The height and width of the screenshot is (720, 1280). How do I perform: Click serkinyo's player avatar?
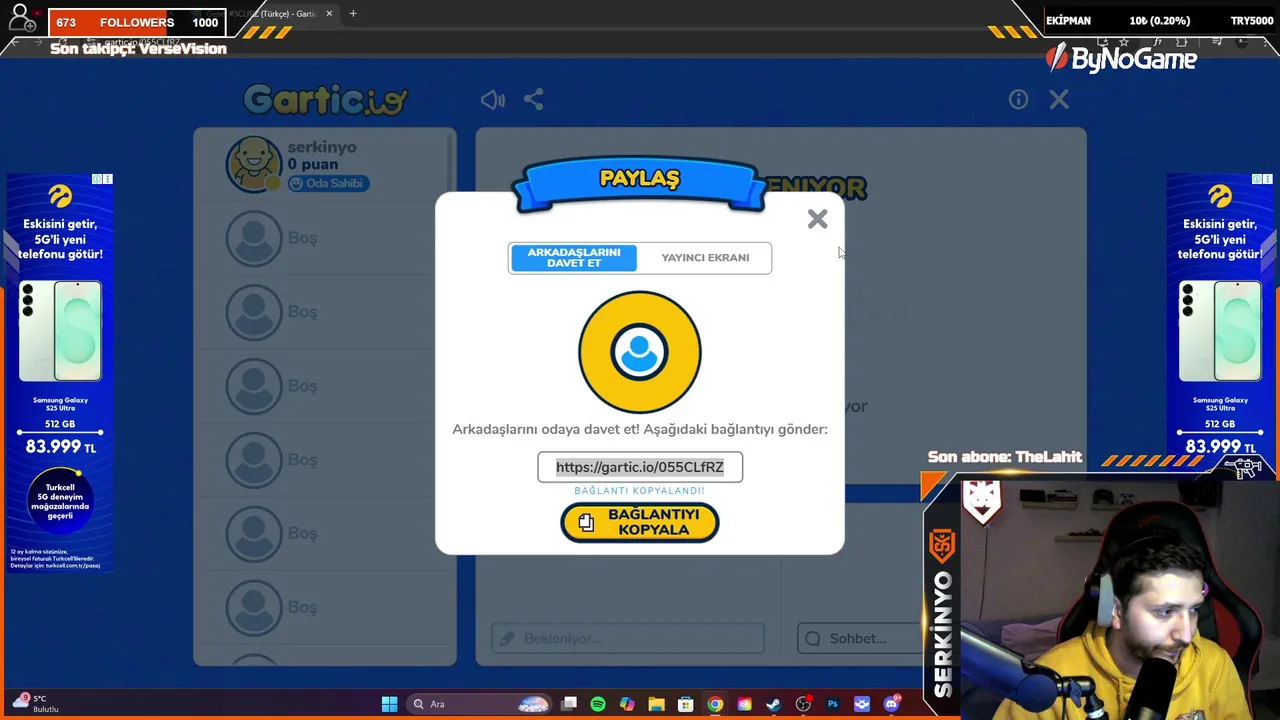click(x=253, y=164)
